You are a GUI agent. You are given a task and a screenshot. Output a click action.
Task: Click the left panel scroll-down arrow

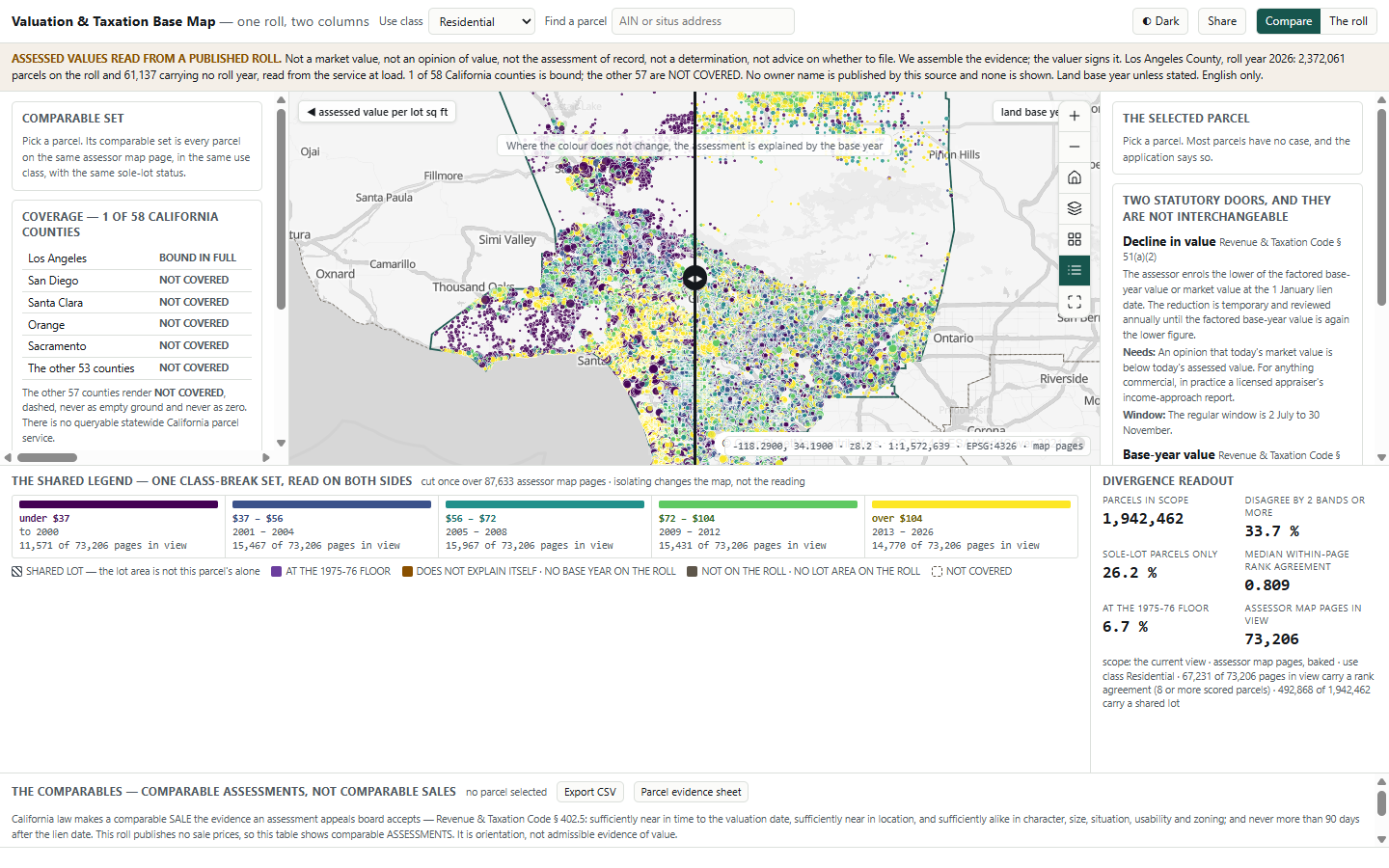[x=281, y=444]
